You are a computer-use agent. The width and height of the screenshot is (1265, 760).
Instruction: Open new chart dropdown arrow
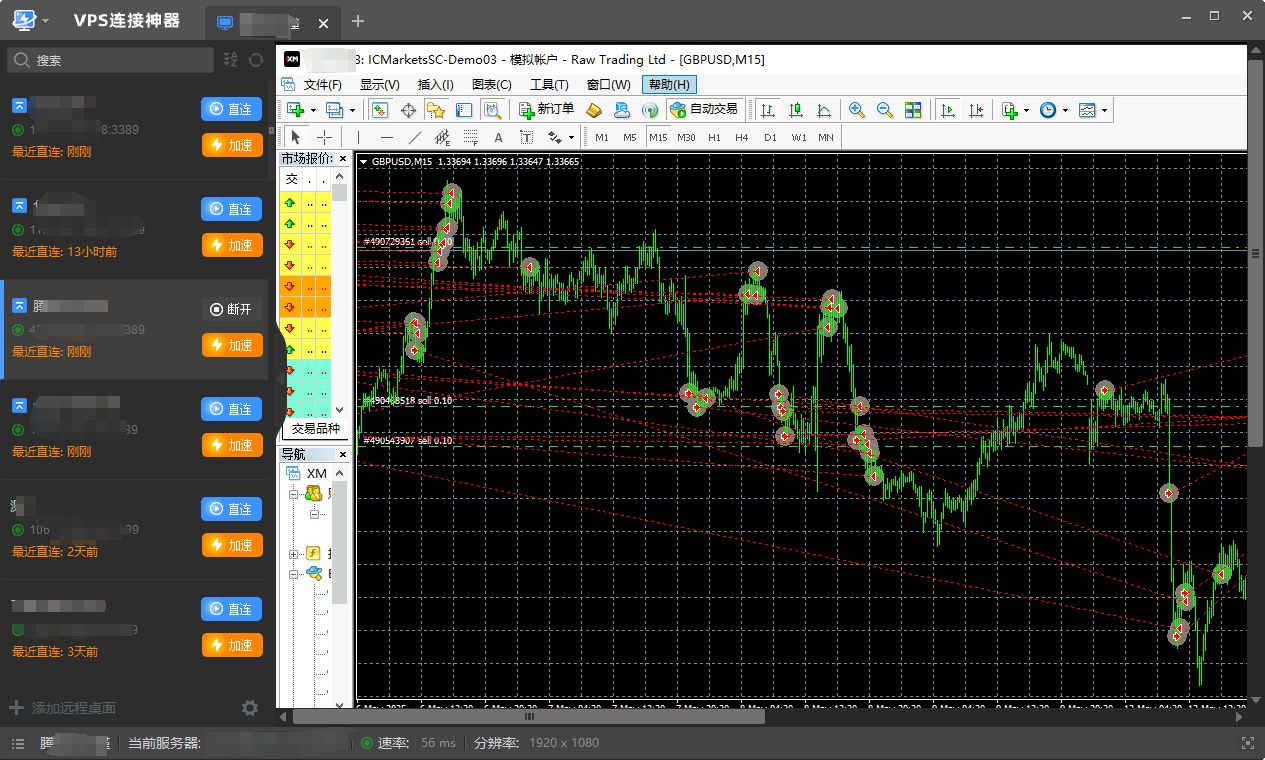(313, 110)
